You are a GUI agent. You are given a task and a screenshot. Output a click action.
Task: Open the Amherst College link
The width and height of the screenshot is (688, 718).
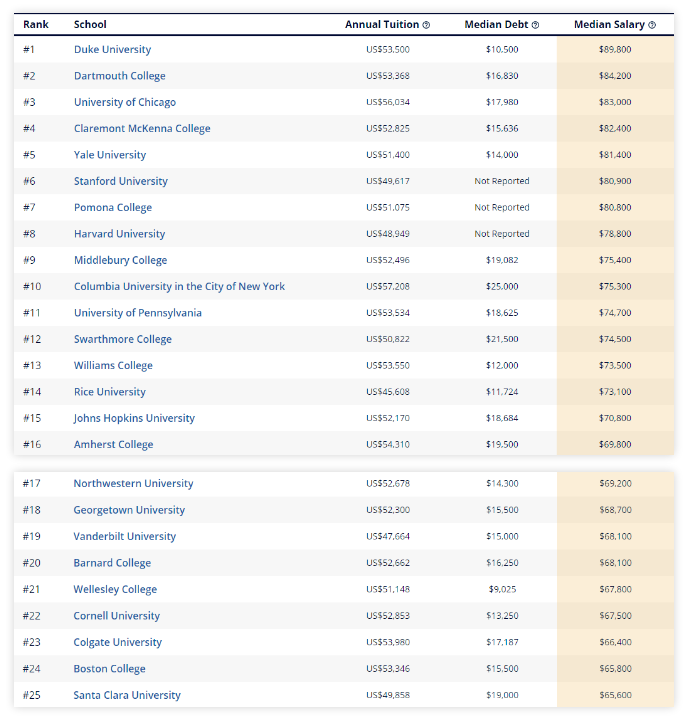click(114, 445)
